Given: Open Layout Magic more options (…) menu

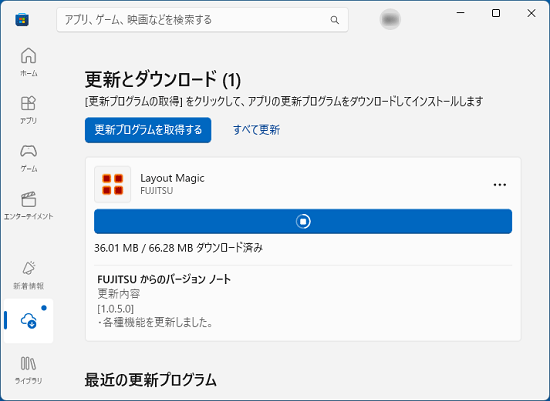Looking at the screenshot, I should pos(499,185).
